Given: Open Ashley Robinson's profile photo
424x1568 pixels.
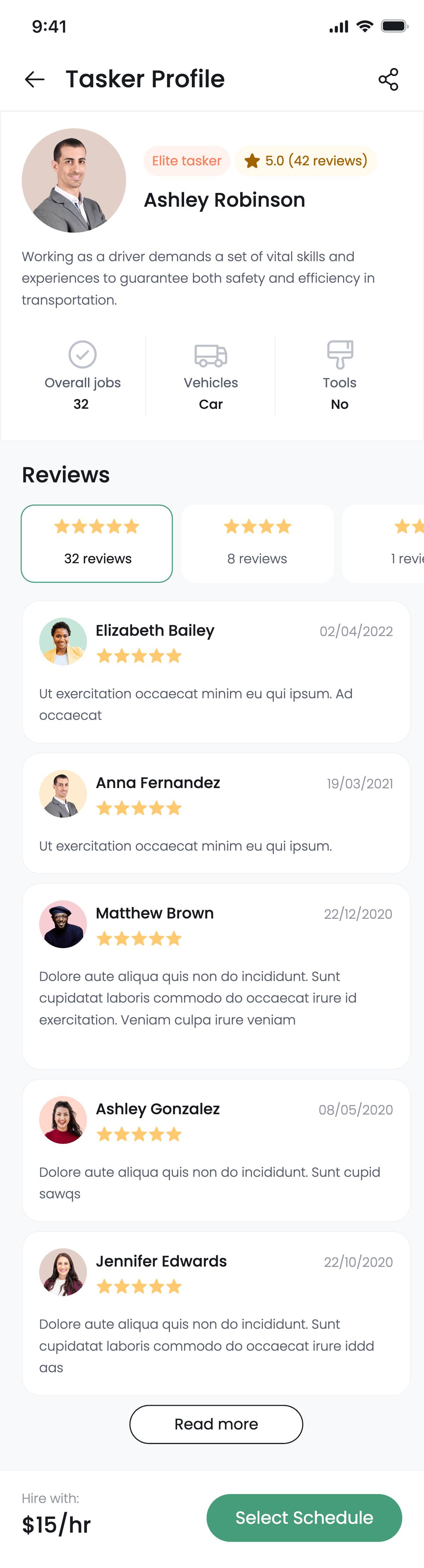Looking at the screenshot, I should 73,180.
